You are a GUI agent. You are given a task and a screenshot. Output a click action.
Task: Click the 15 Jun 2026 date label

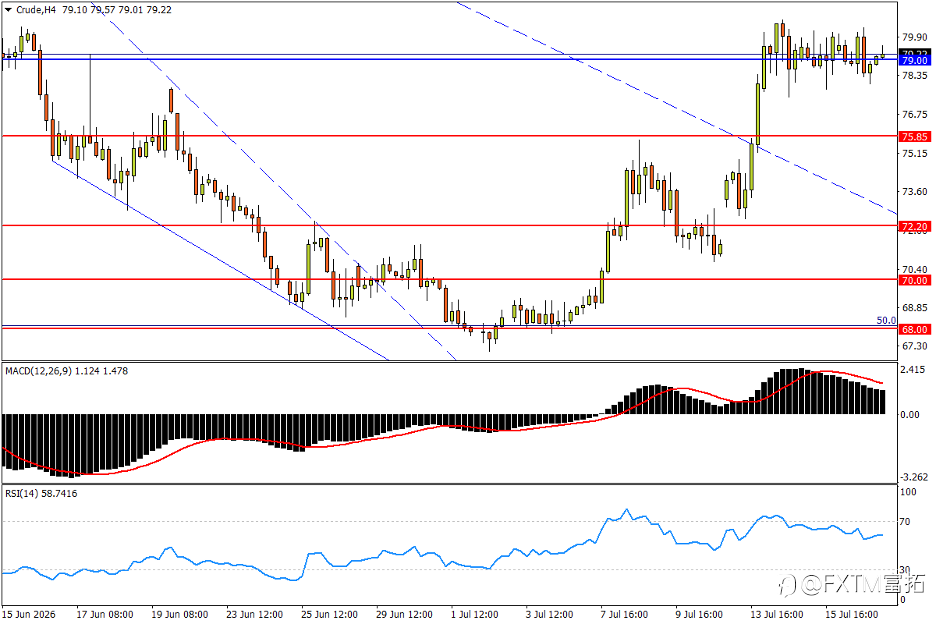click(x=29, y=614)
